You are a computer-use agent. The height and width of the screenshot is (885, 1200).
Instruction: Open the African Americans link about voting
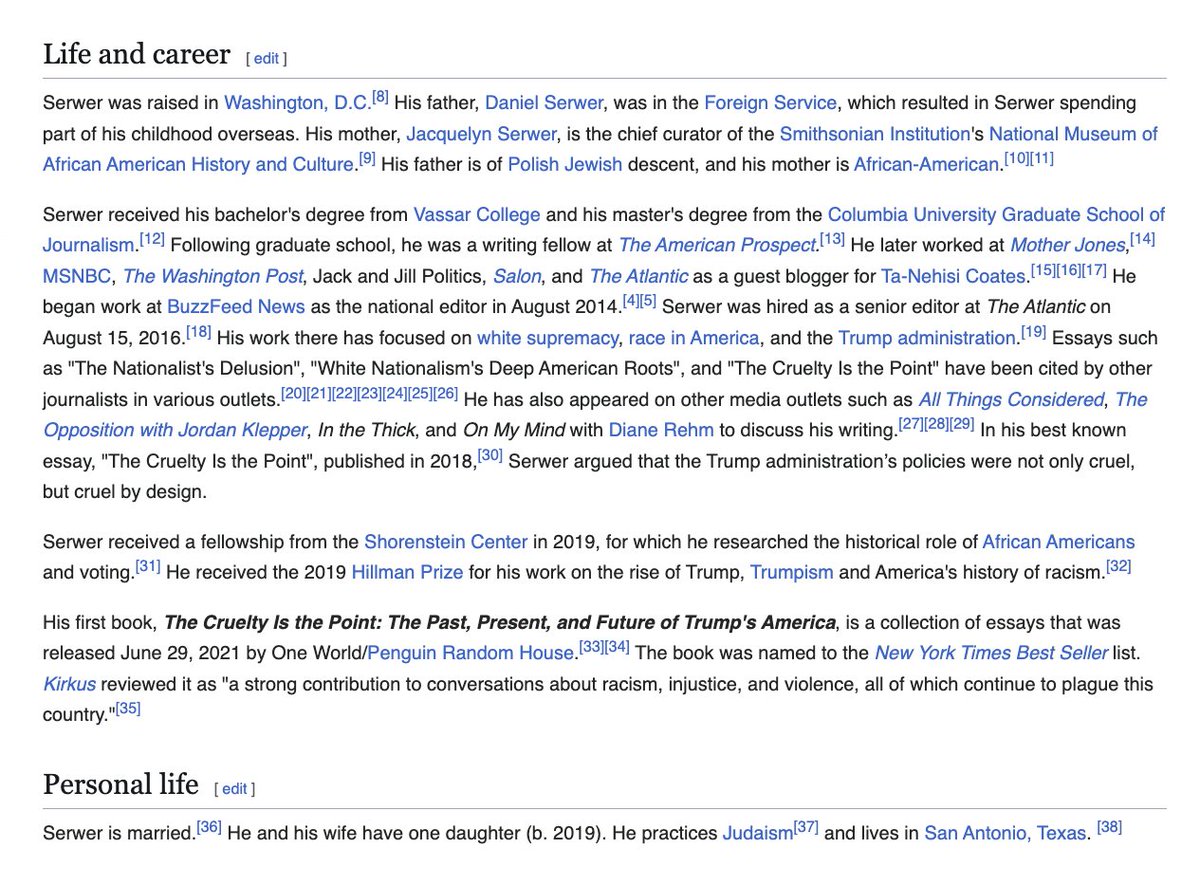point(1059,542)
